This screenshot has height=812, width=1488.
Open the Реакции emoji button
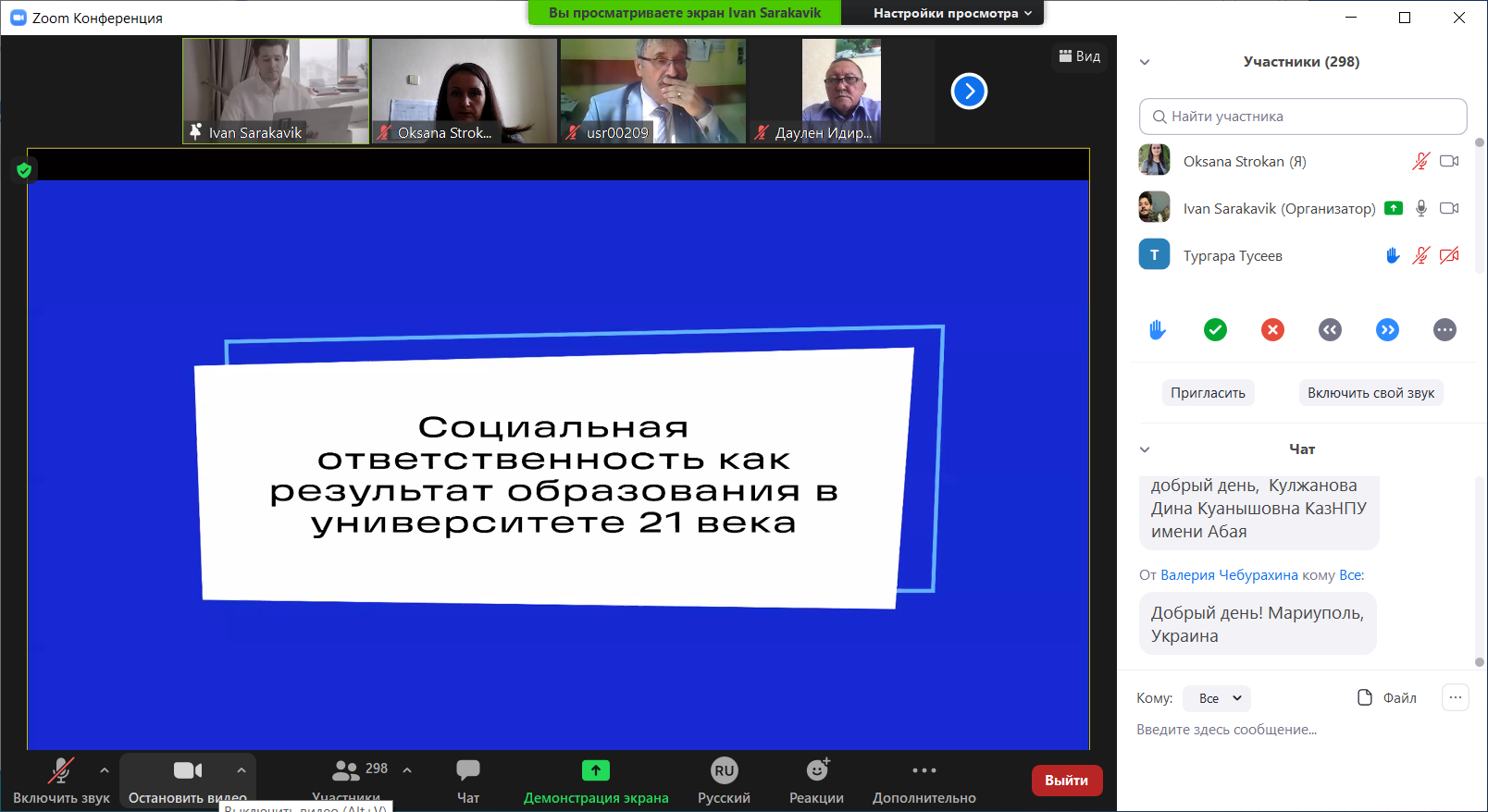(816, 781)
